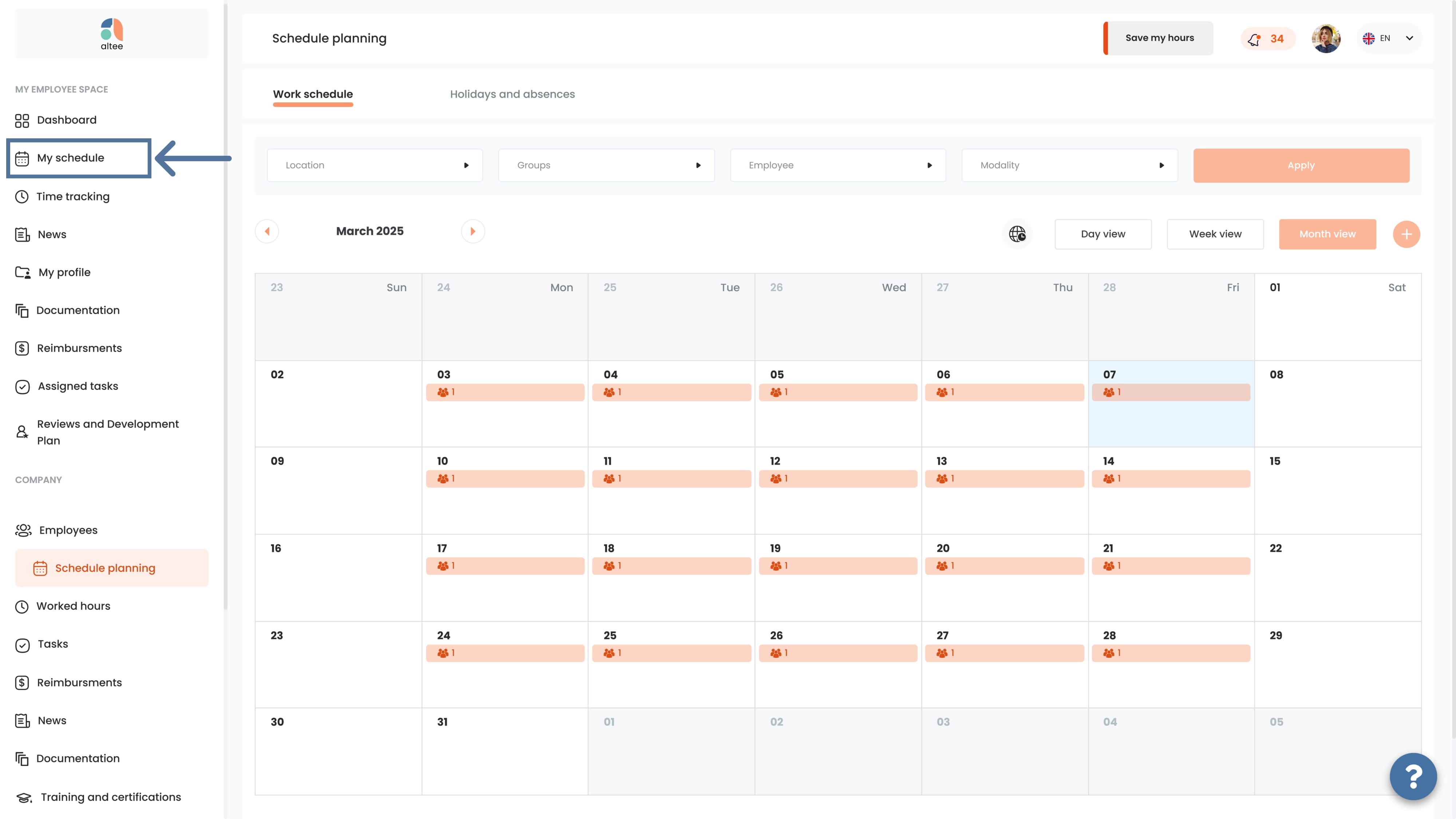The width and height of the screenshot is (1456, 819).
Task: Click the Apply filters button
Action: click(1301, 166)
